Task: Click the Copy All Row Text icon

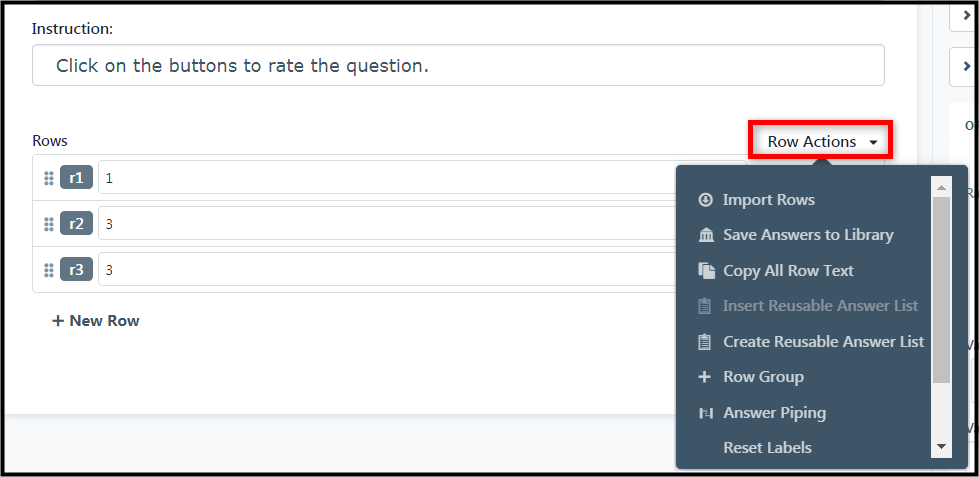Action: [706, 271]
